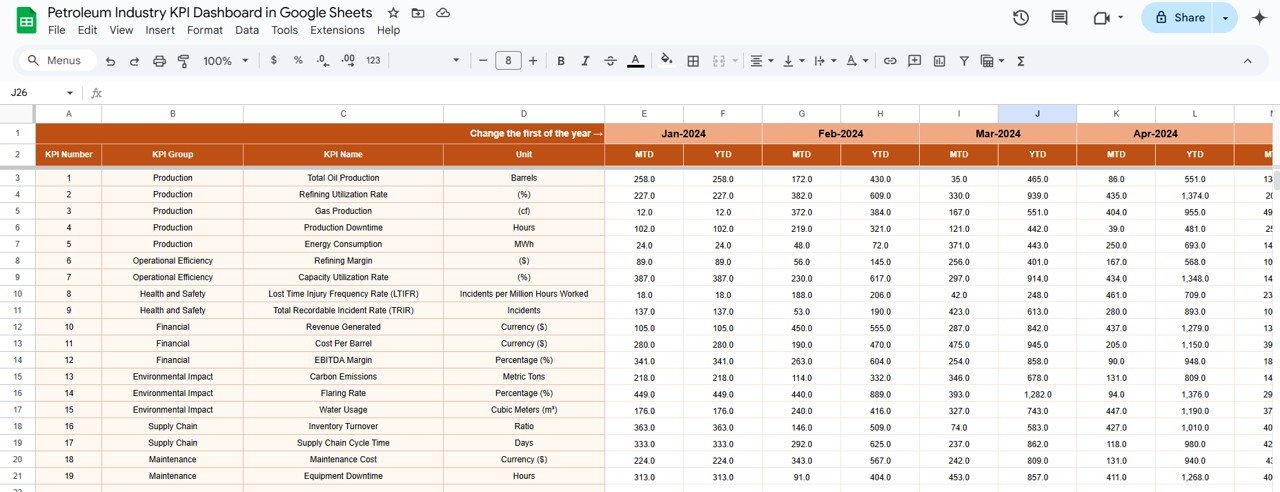The image size is (1280, 492).
Task: Click the video call camera icon
Action: coord(1103,17)
